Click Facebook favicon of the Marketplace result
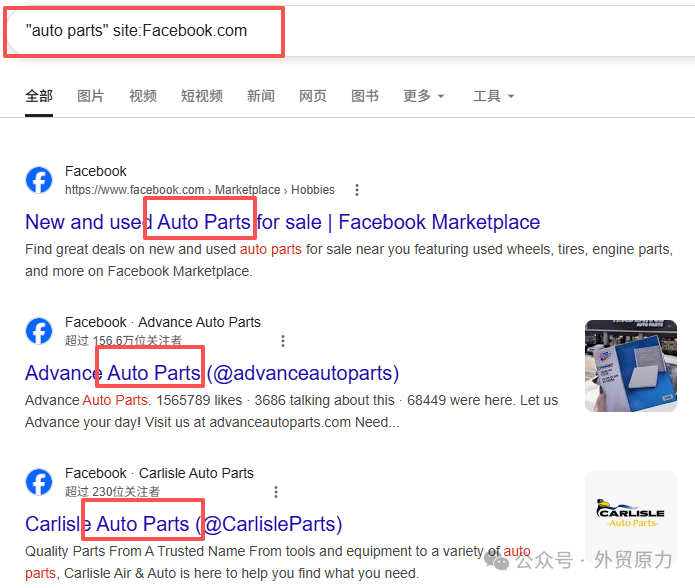695x588 pixels. coord(39,180)
